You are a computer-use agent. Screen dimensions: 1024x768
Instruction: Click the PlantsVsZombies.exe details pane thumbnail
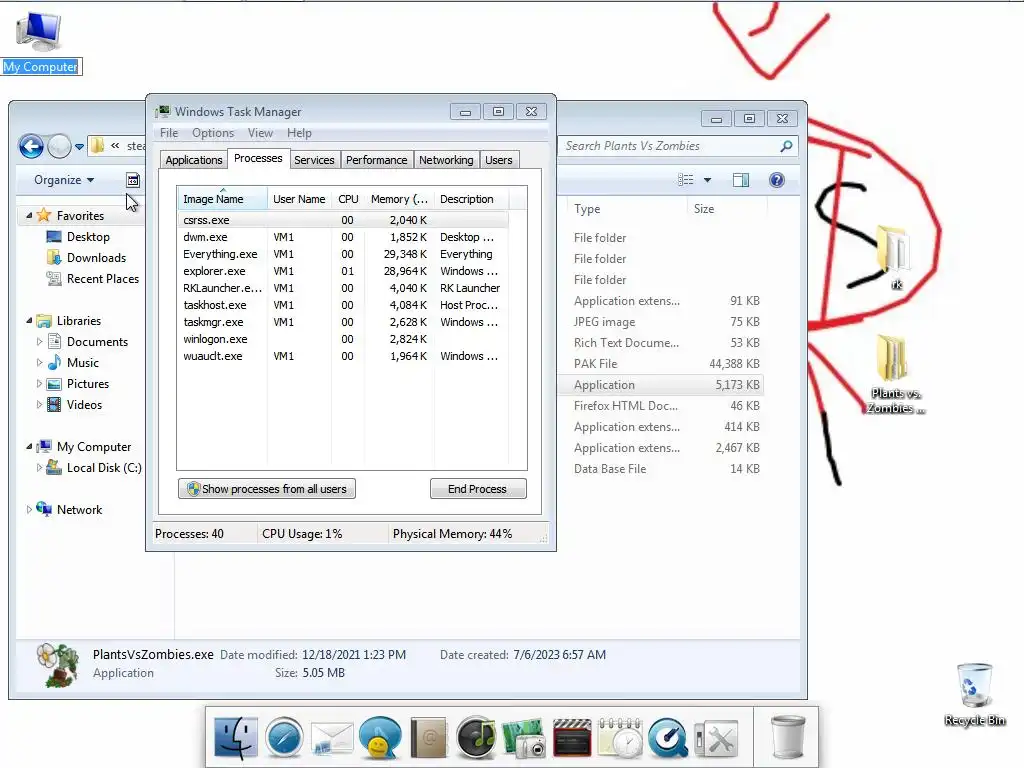pos(58,665)
